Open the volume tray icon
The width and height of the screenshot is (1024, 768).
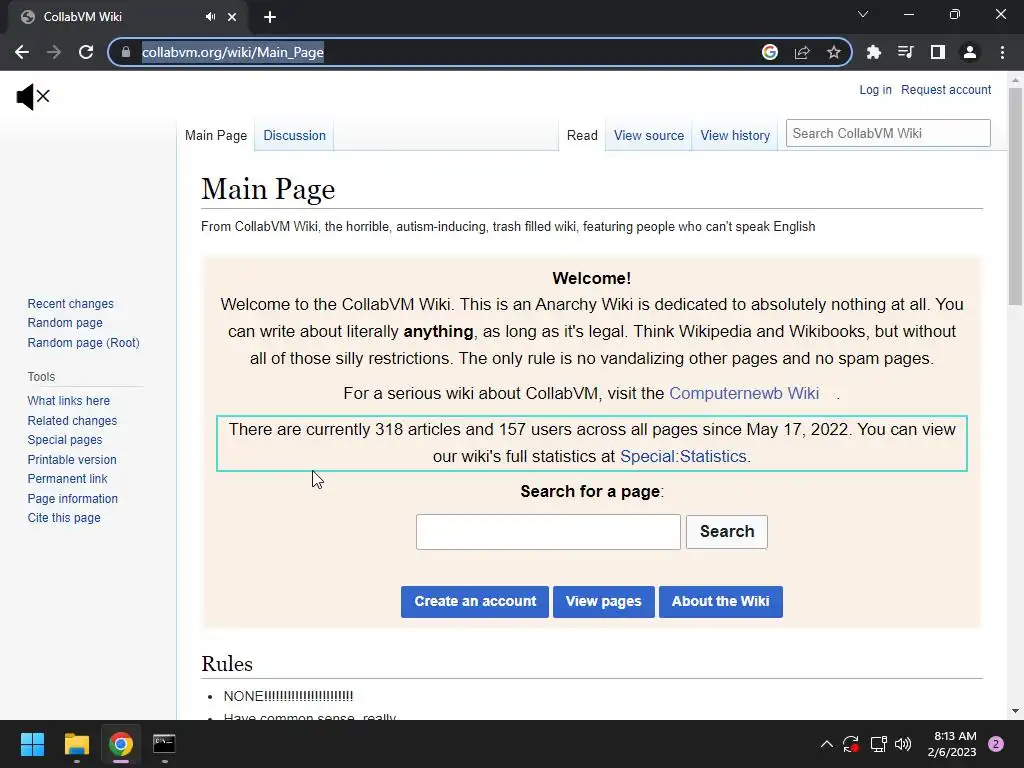tap(903, 744)
